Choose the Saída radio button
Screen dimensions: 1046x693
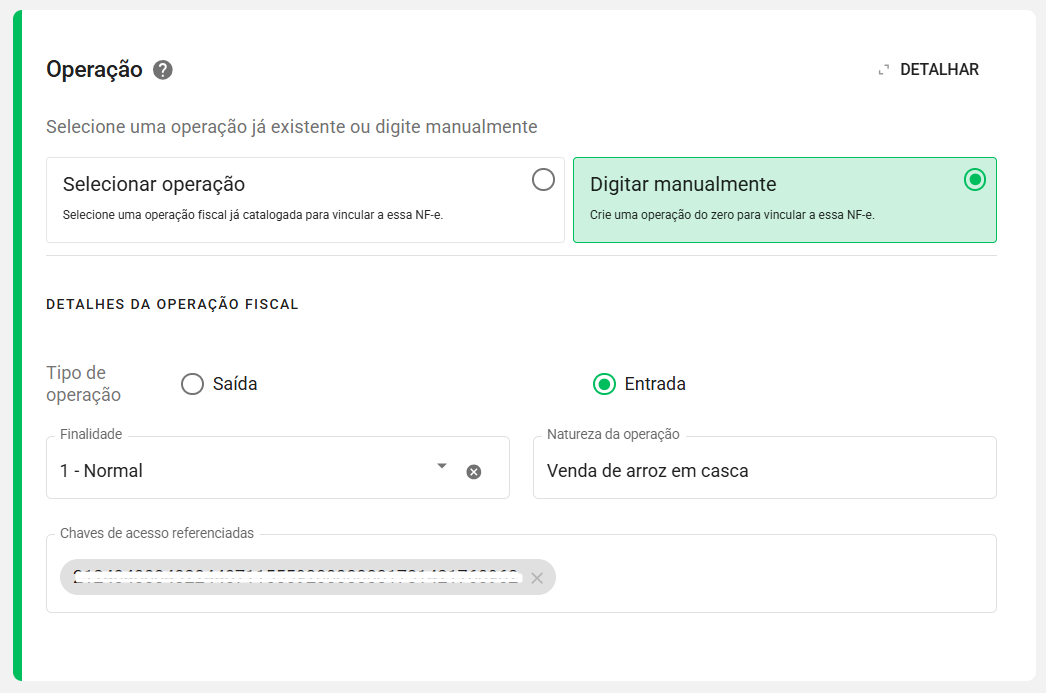pos(192,384)
